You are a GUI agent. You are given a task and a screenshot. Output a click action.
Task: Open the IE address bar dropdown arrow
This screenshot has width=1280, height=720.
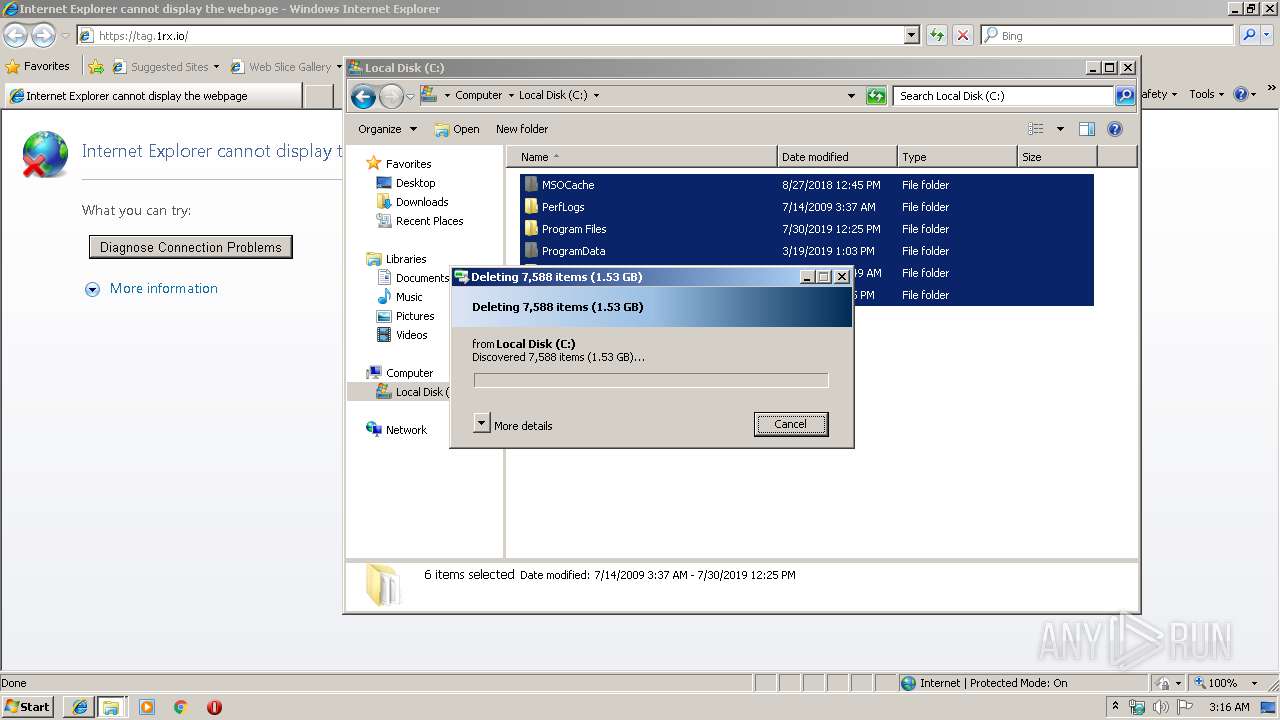pos(911,35)
